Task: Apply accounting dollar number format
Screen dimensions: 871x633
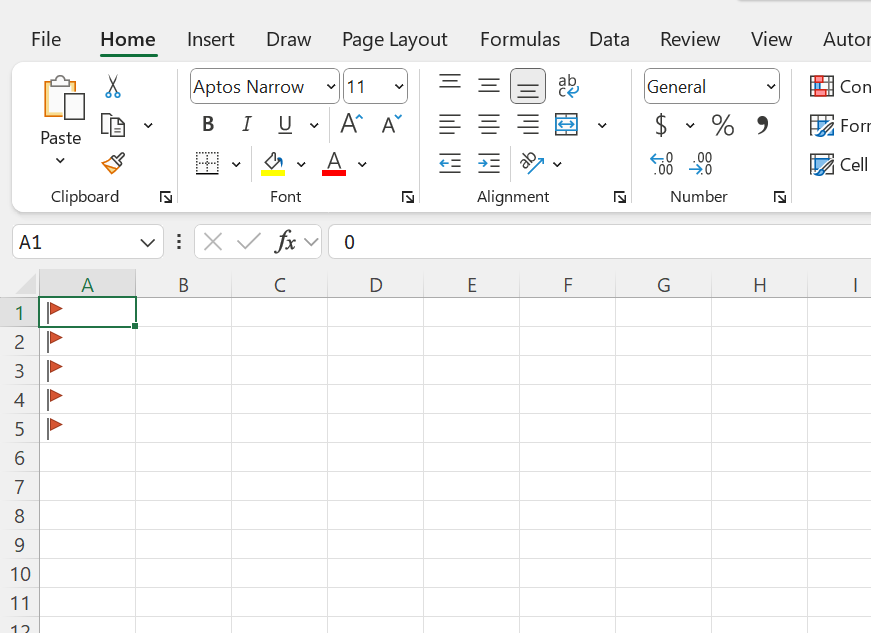Action: [x=660, y=124]
